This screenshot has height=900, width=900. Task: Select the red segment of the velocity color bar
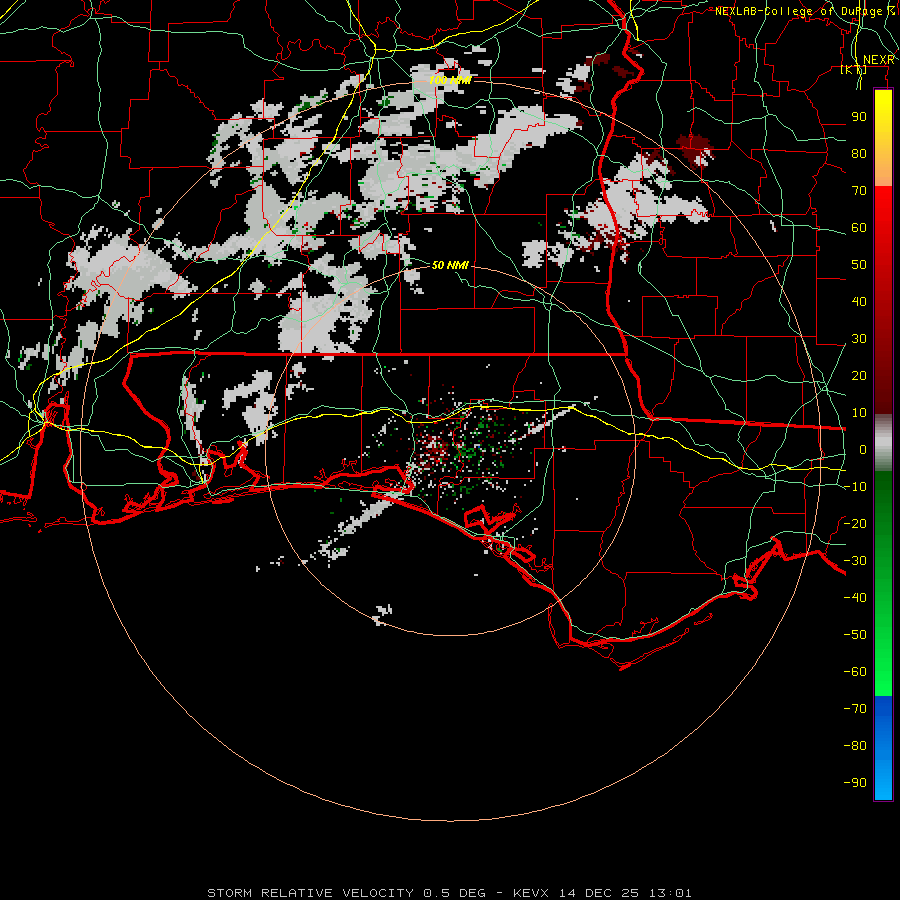click(x=883, y=300)
